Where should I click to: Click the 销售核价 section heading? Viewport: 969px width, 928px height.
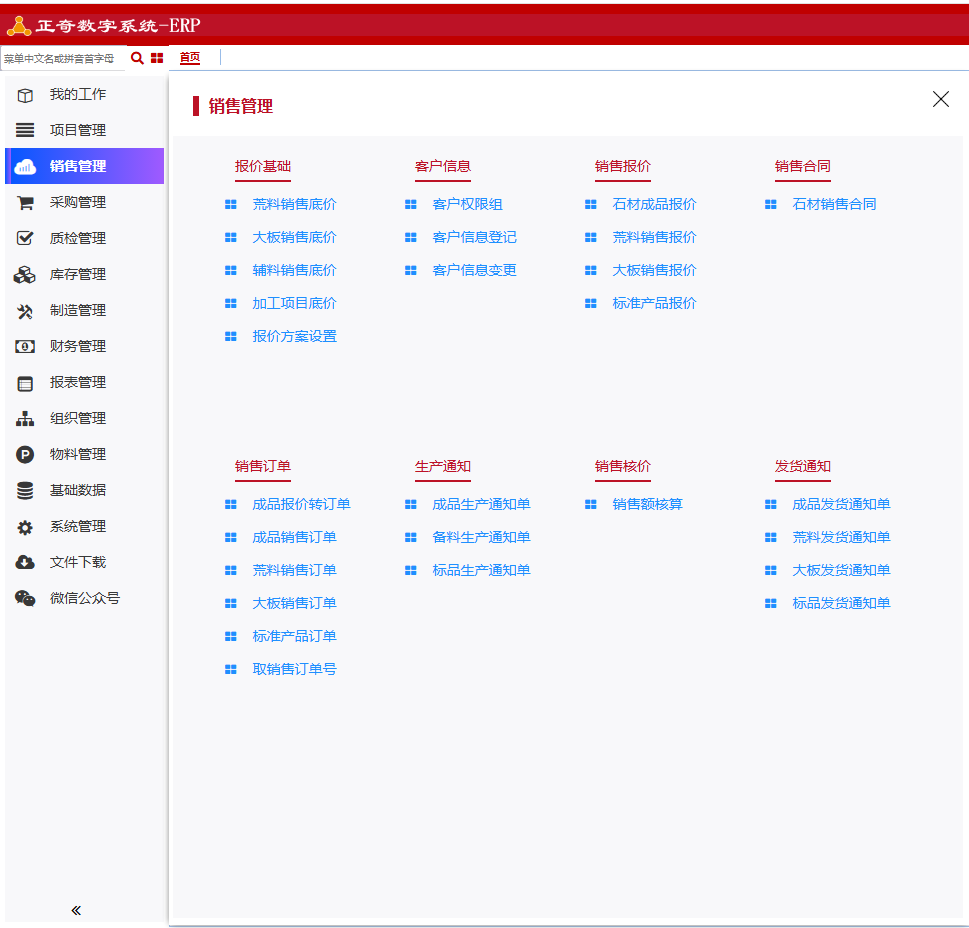[x=622, y=466]
